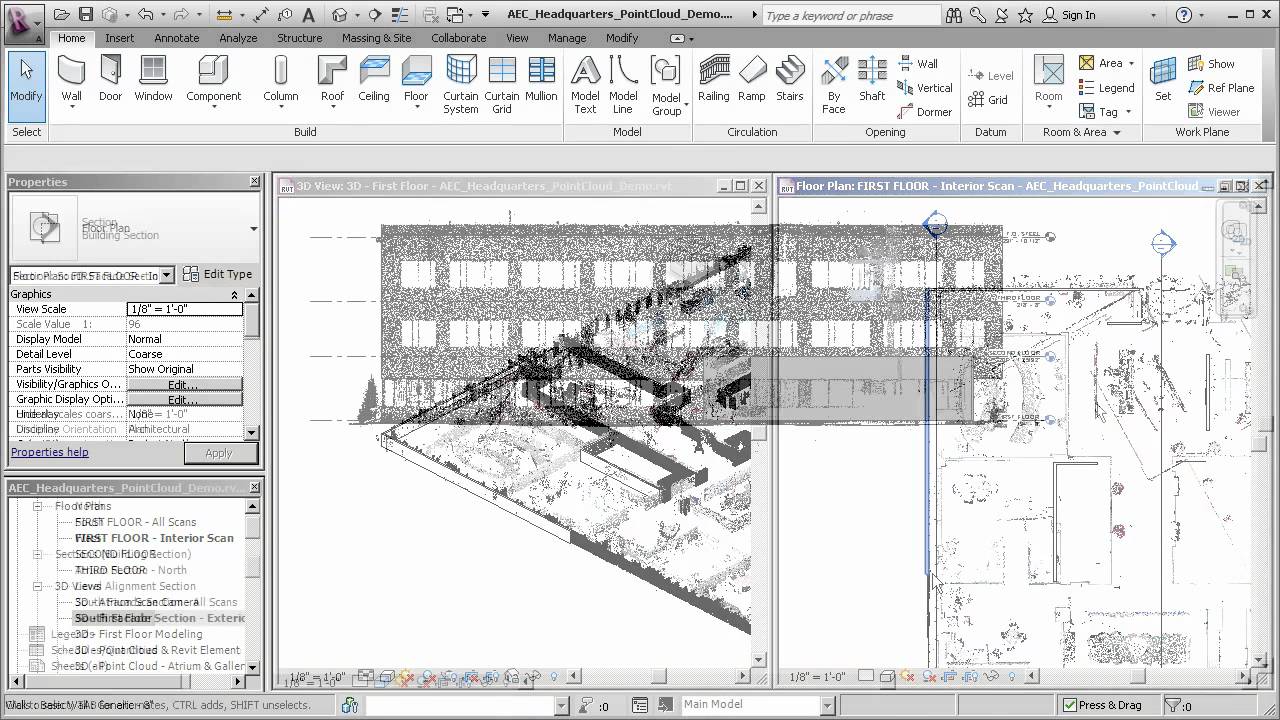Select the Level tool in Datum panel
This screenshot has width=1280, height=720.
[x=990, y=74]
